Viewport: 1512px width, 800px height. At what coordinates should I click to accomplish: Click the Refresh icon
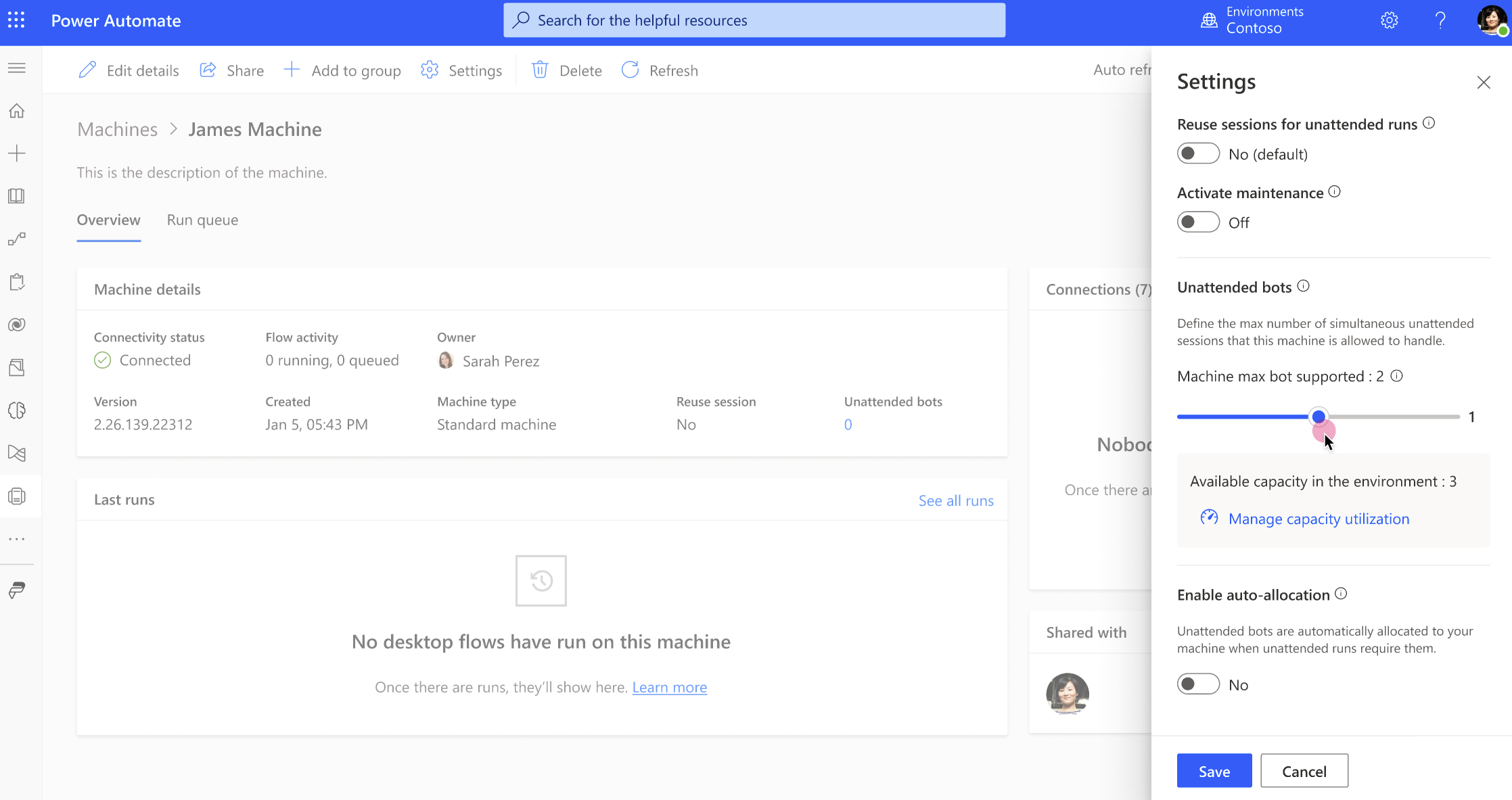(x=630, y=70)
